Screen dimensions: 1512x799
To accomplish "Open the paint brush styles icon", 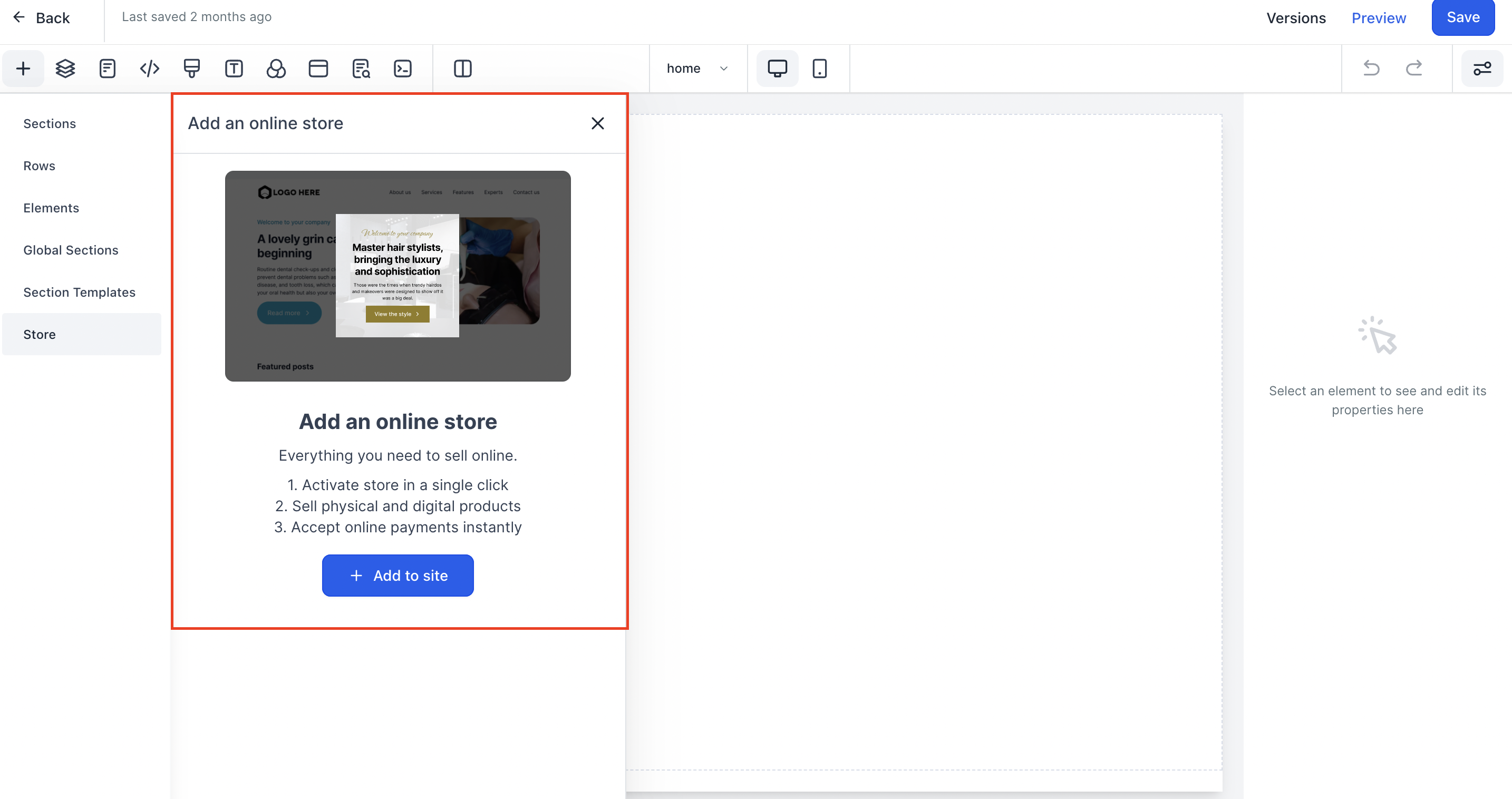I will coord(192,69).
